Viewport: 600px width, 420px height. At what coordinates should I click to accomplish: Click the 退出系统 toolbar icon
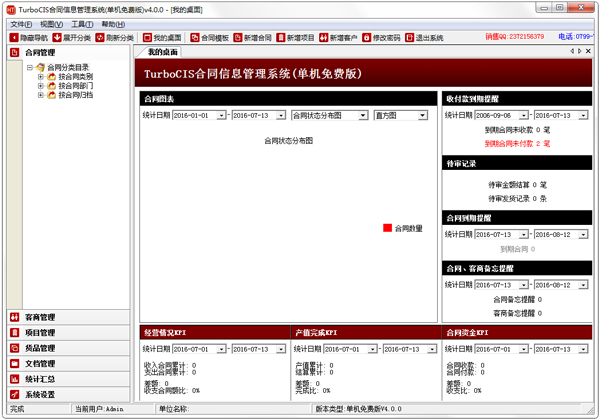(409, 37)
